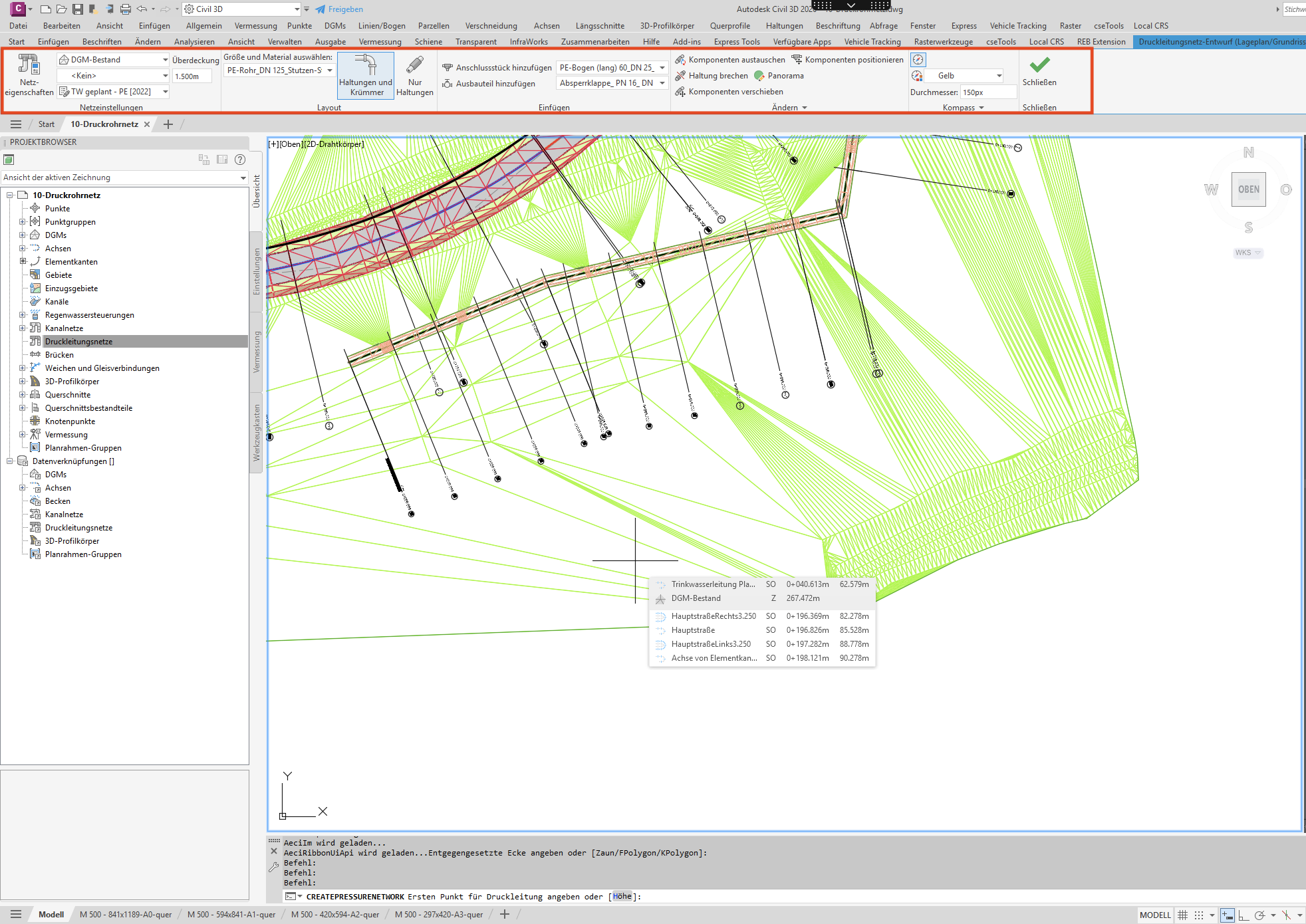This screenshot has width=1306, height=924.
Task: Click Save icon in quick access toolbar
Action: tap(78, 9)
